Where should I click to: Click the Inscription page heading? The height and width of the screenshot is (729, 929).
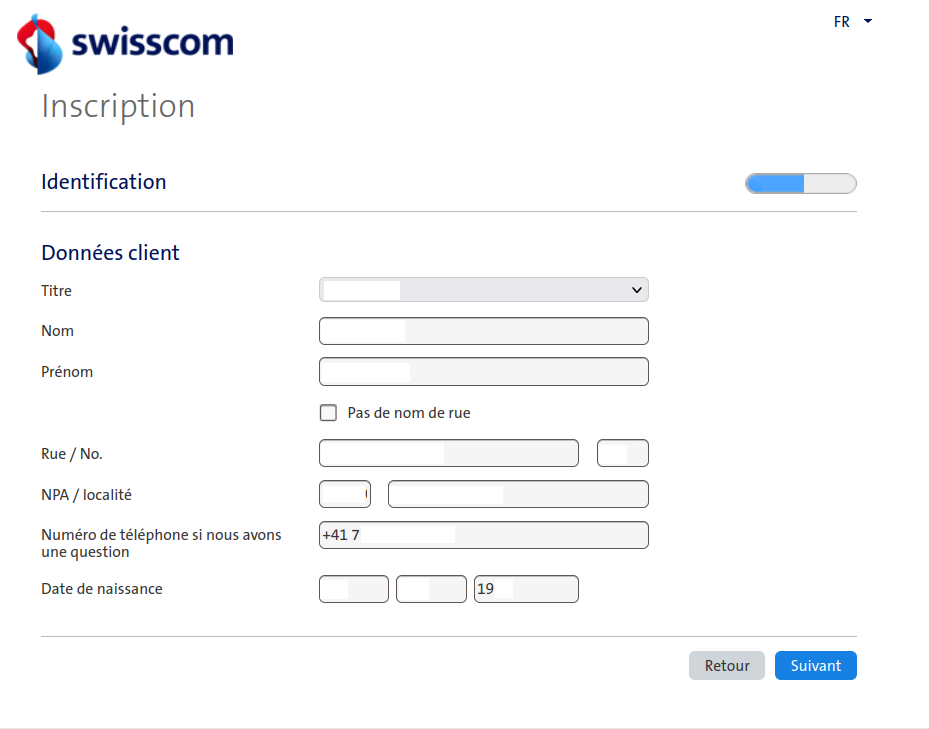point(118,106)
